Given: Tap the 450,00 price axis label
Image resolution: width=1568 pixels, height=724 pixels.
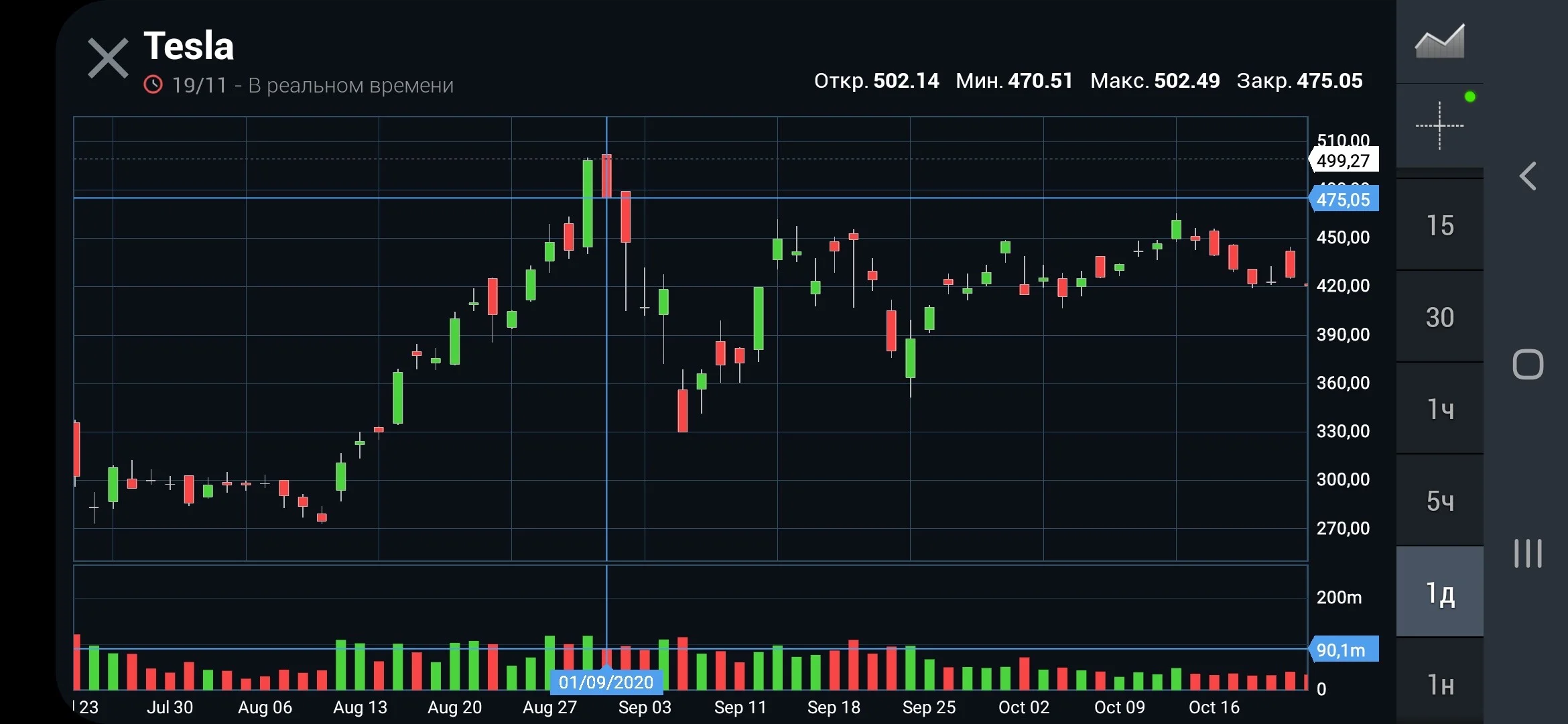Looking at the screenshot, I should pos(1343,237).
